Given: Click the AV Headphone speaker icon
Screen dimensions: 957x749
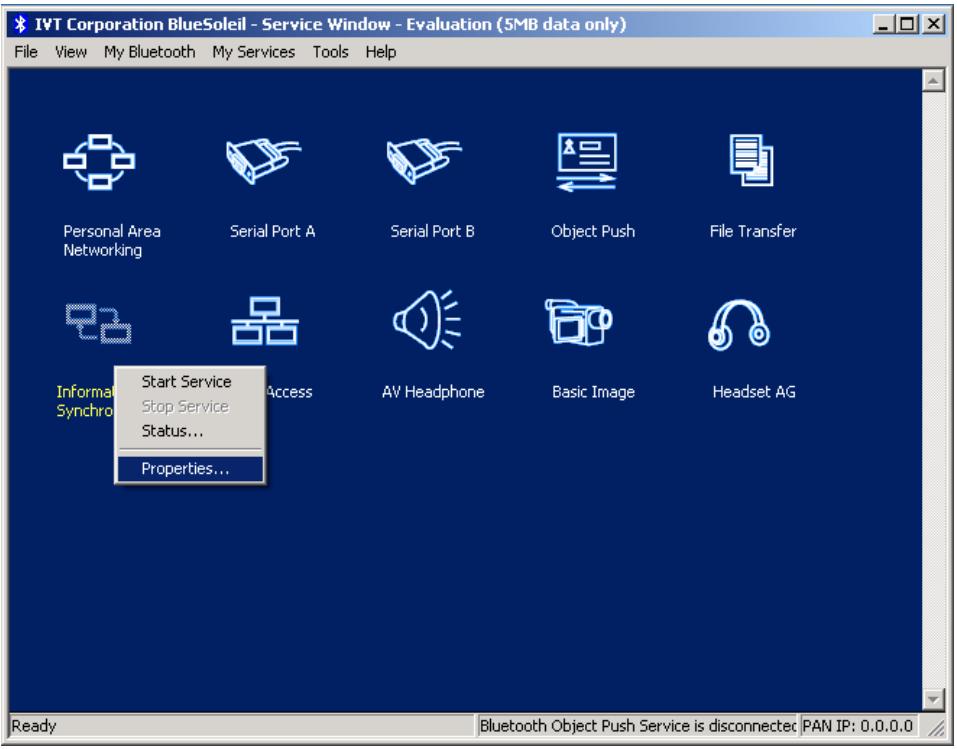Looking at the screenshot, I should point(427,320).
